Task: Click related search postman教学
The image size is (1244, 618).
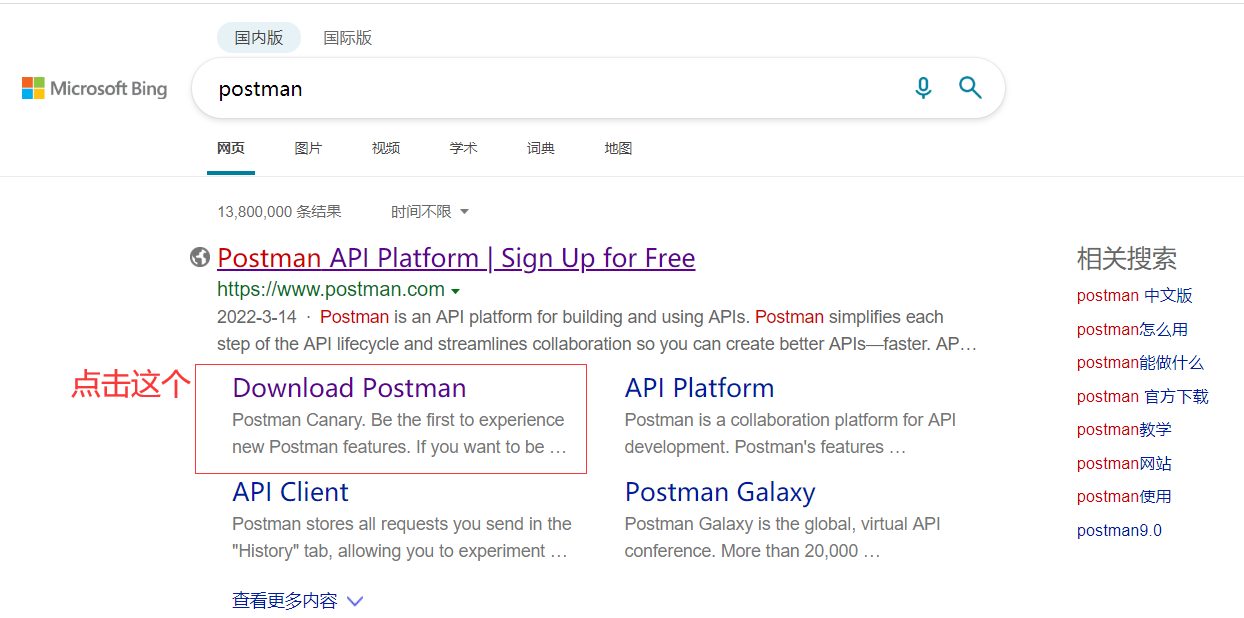Action: 1124,430
